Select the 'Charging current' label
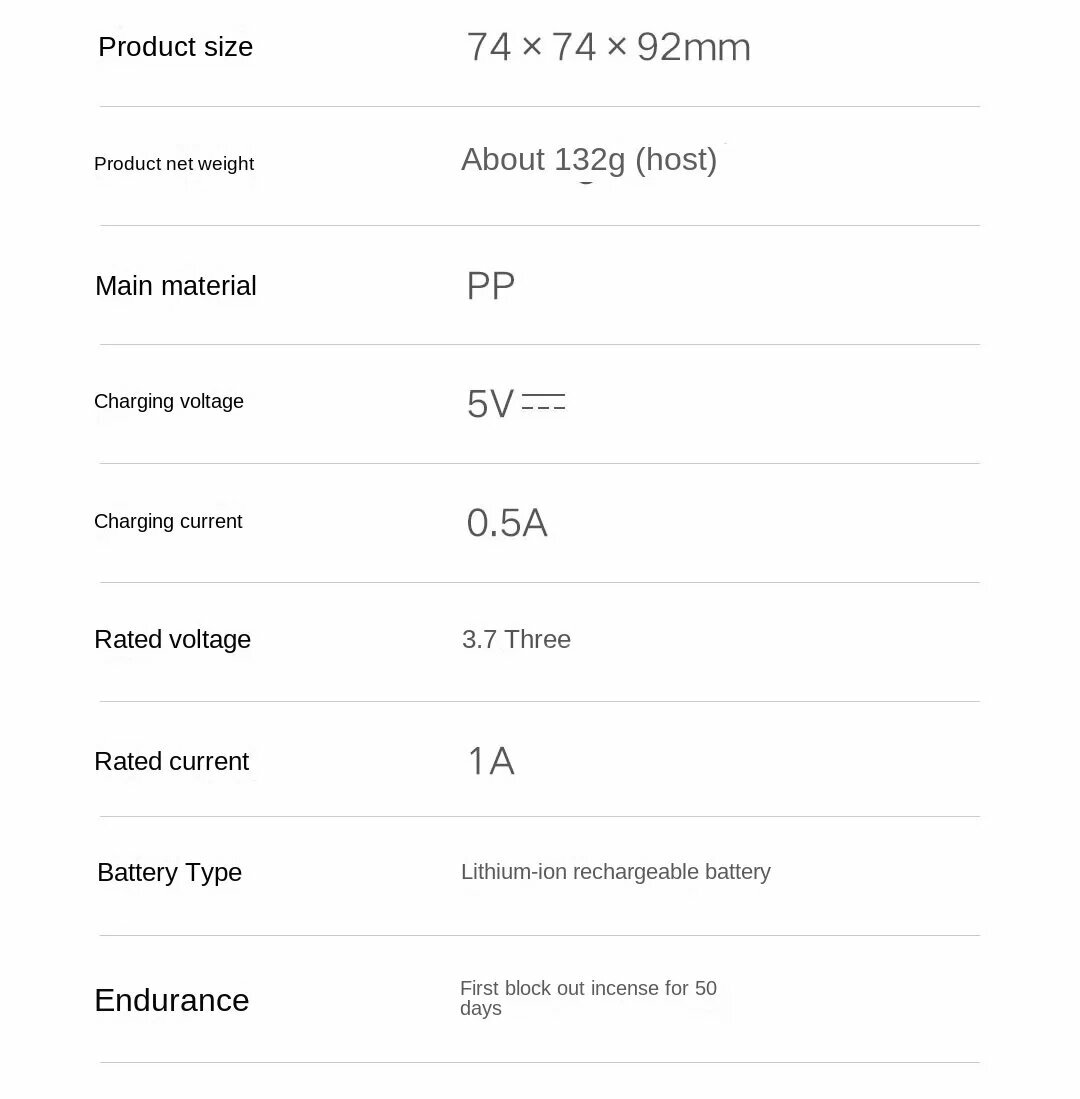The height and width of the screenshot is (1099, 1080). pyautogui.click(x=168, y=522)
